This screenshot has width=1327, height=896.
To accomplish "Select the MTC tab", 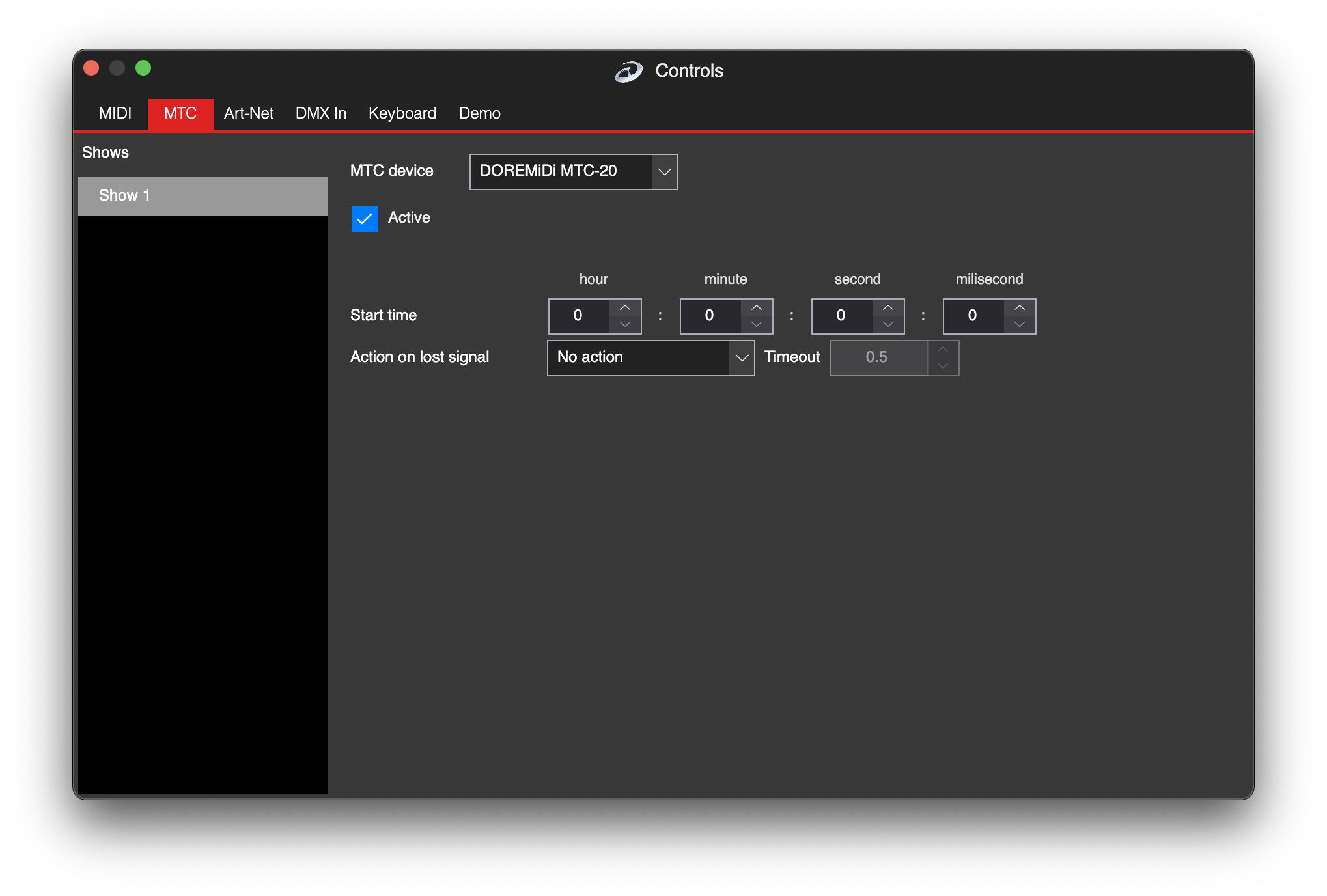I will [x=180, y=113].
